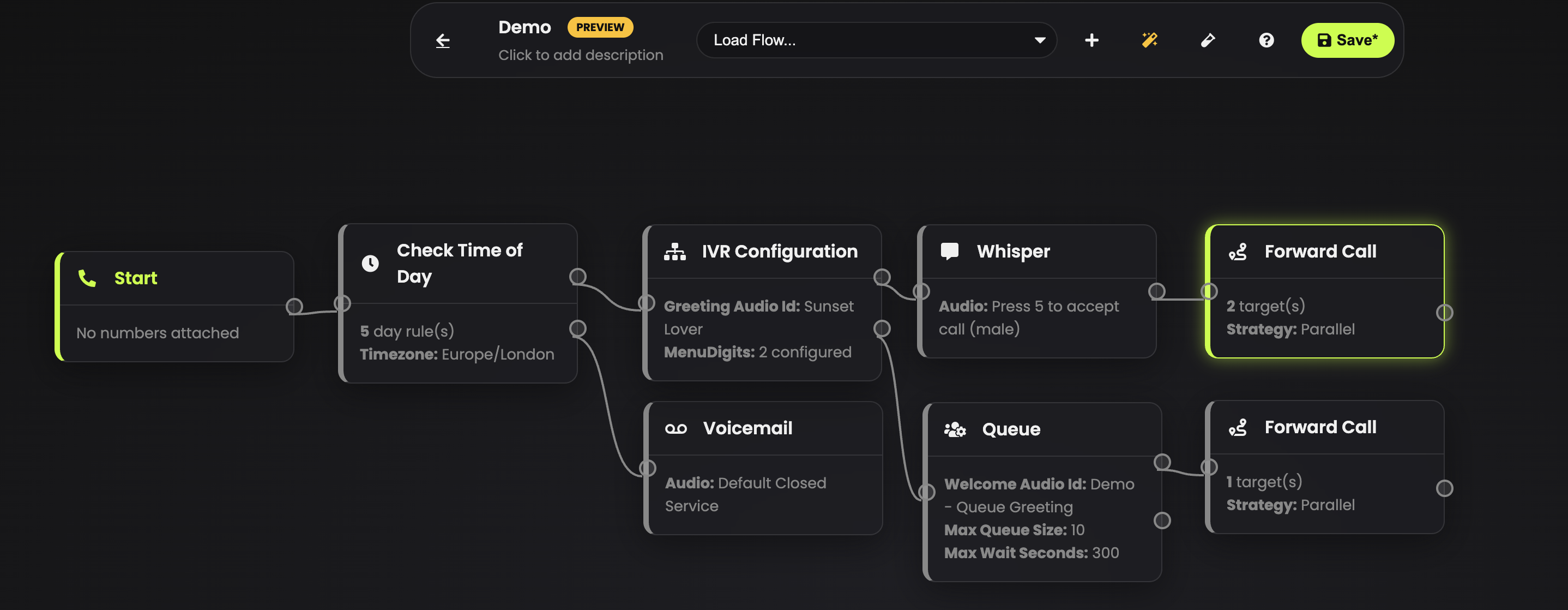Click Start node output connector
This screenshot has height=610, width=1568.
[x=294, y=307]
